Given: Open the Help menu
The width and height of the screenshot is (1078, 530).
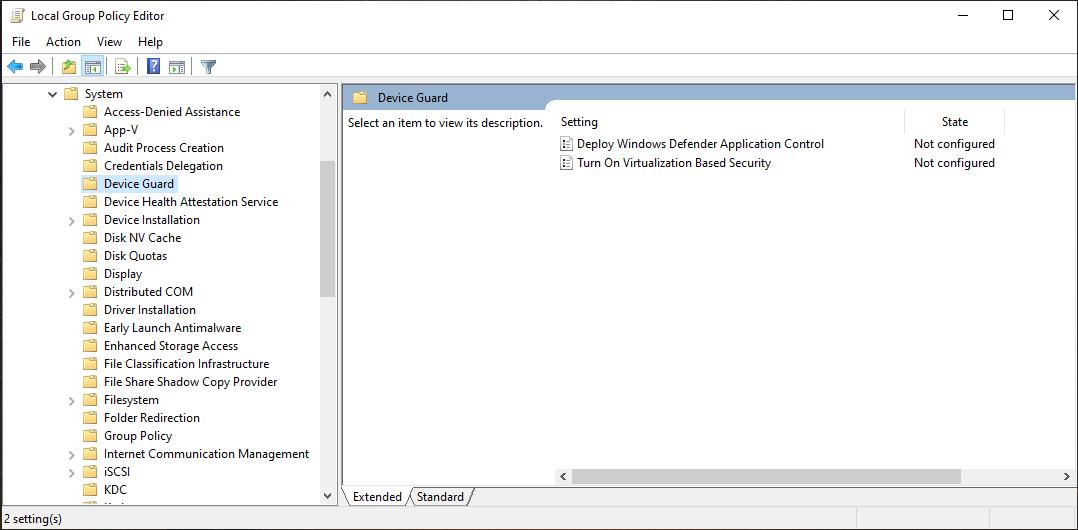Looking at the screenshot, I should point(151,42).
